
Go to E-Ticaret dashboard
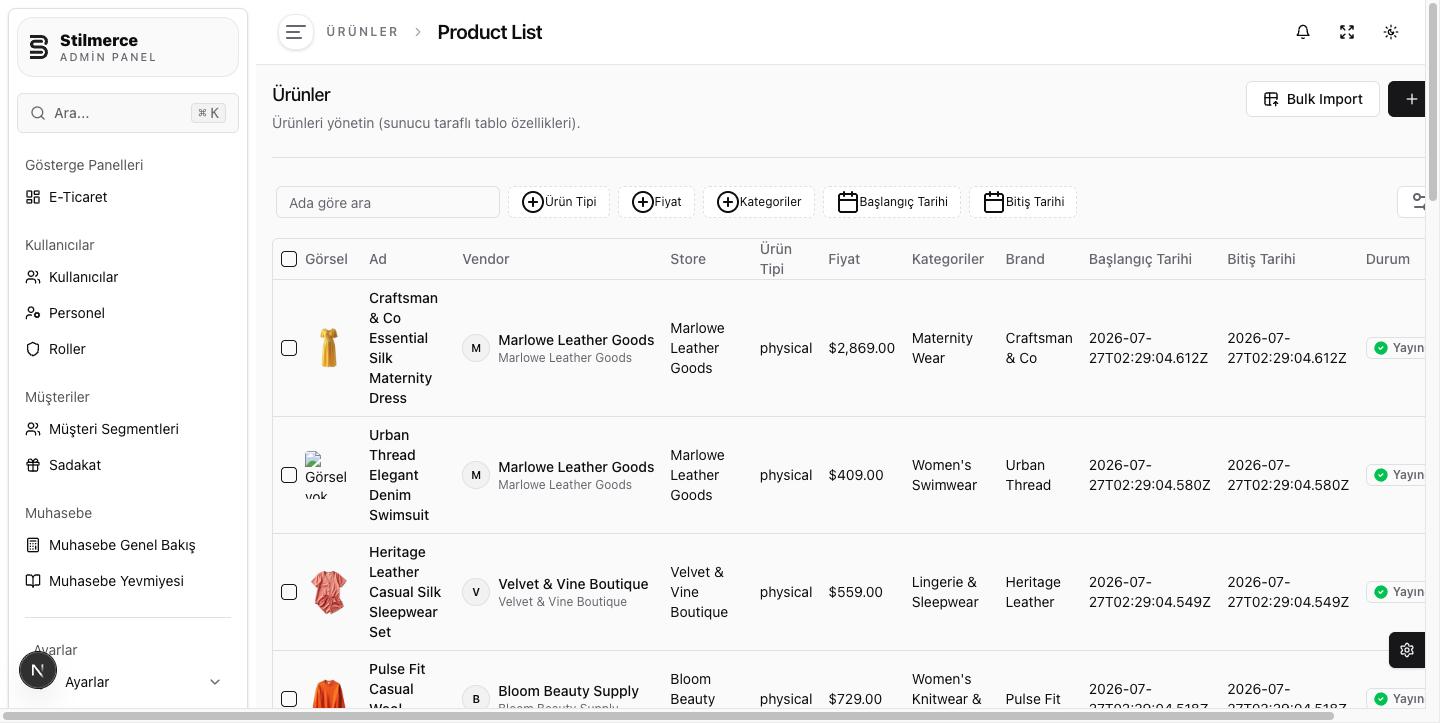pyautogui.click(x=128, y=197)
